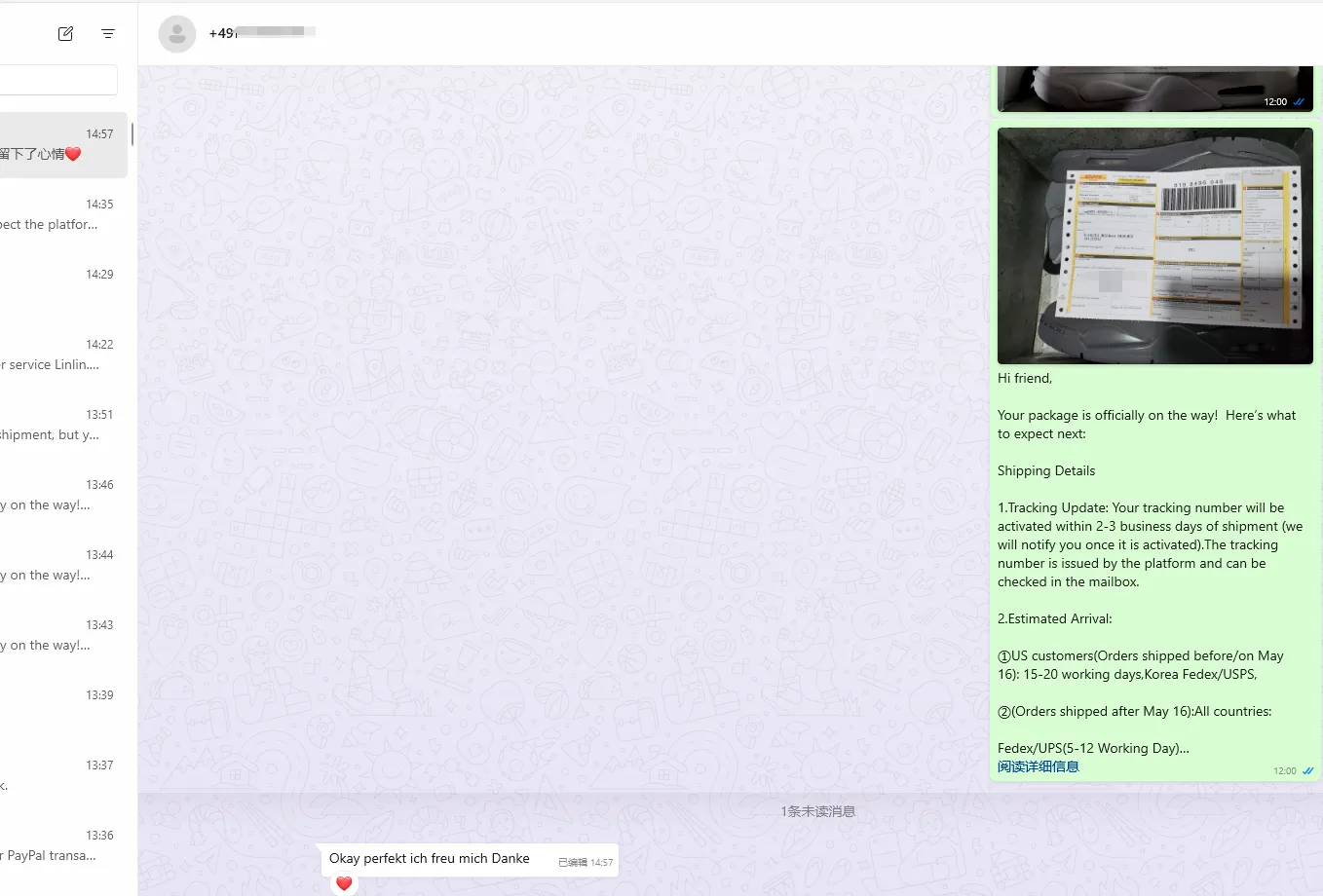Open the partially visible shoe photo

pos(1155,89)
